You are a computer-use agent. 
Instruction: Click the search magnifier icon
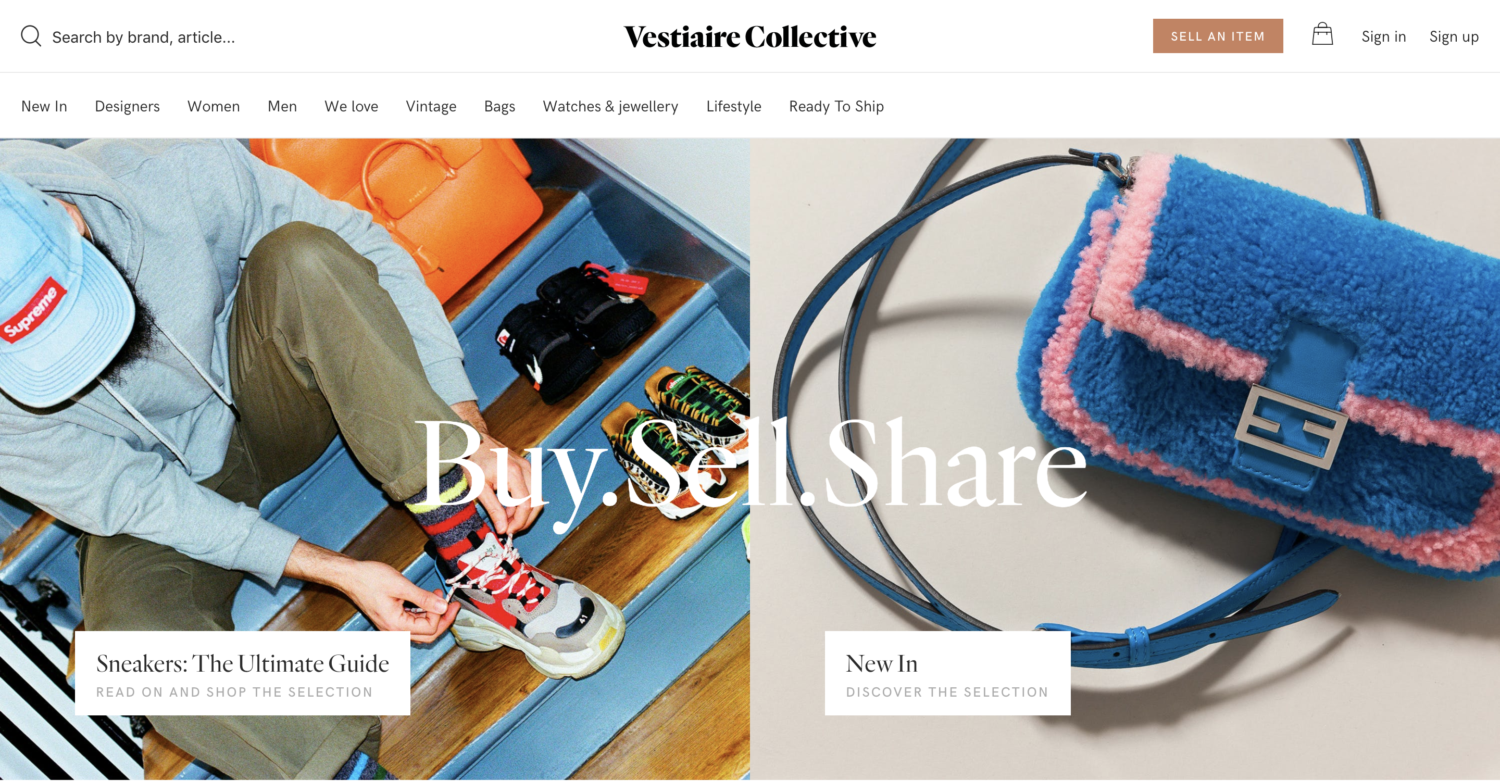click(x=31, y=37)
